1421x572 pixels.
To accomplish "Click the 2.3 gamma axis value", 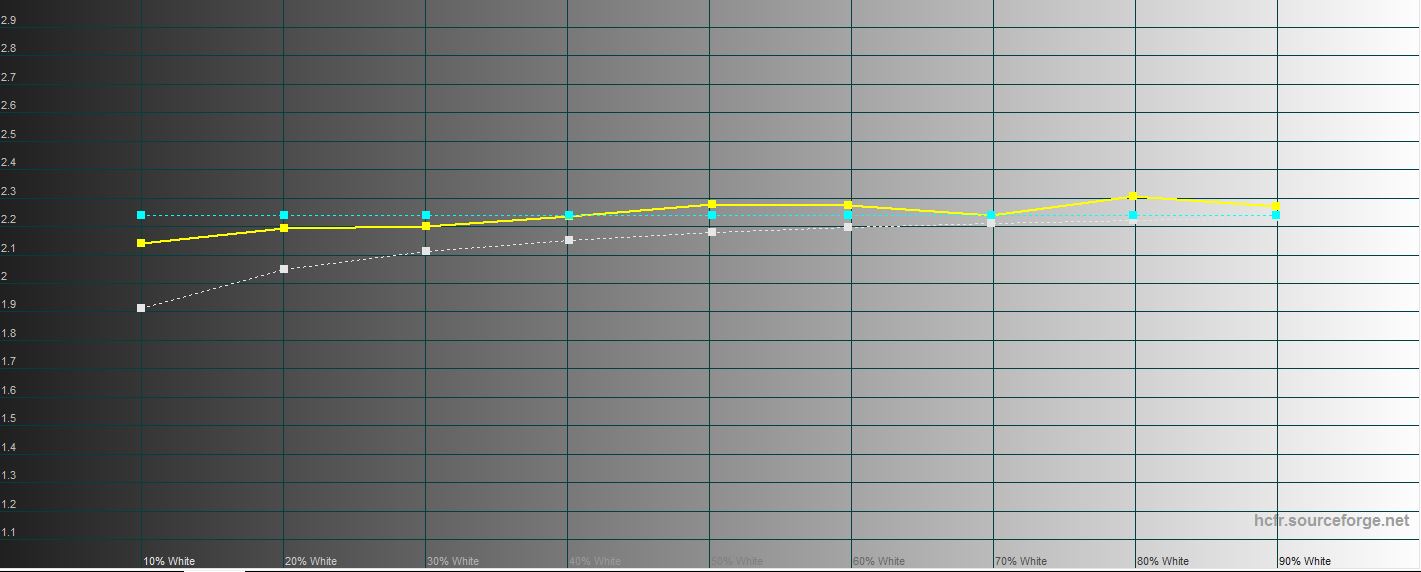I will [8, 191].
